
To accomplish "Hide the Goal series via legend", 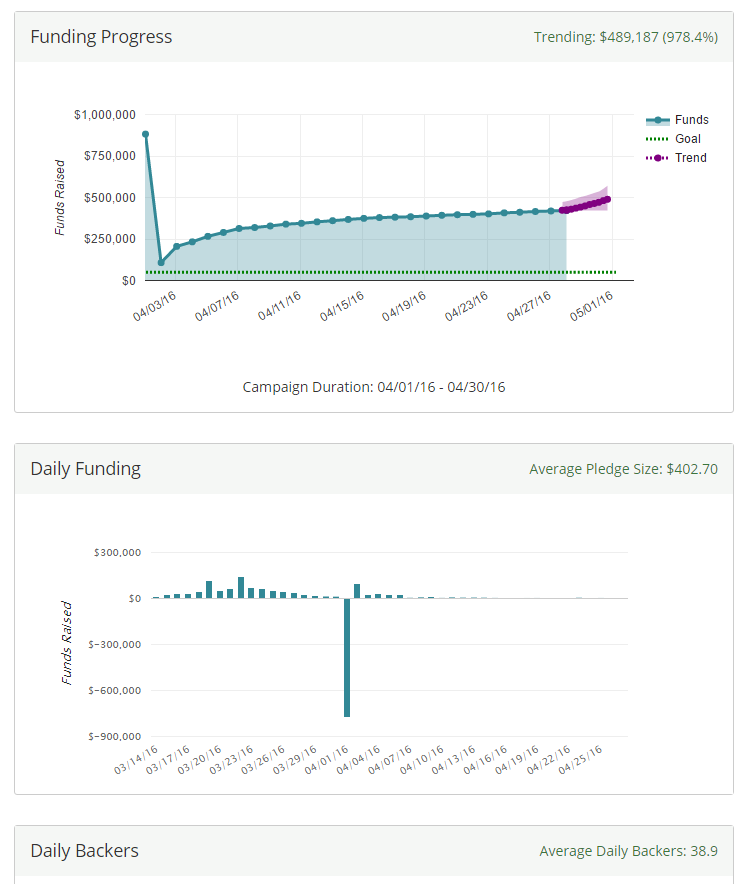I will tap(687, 139).
